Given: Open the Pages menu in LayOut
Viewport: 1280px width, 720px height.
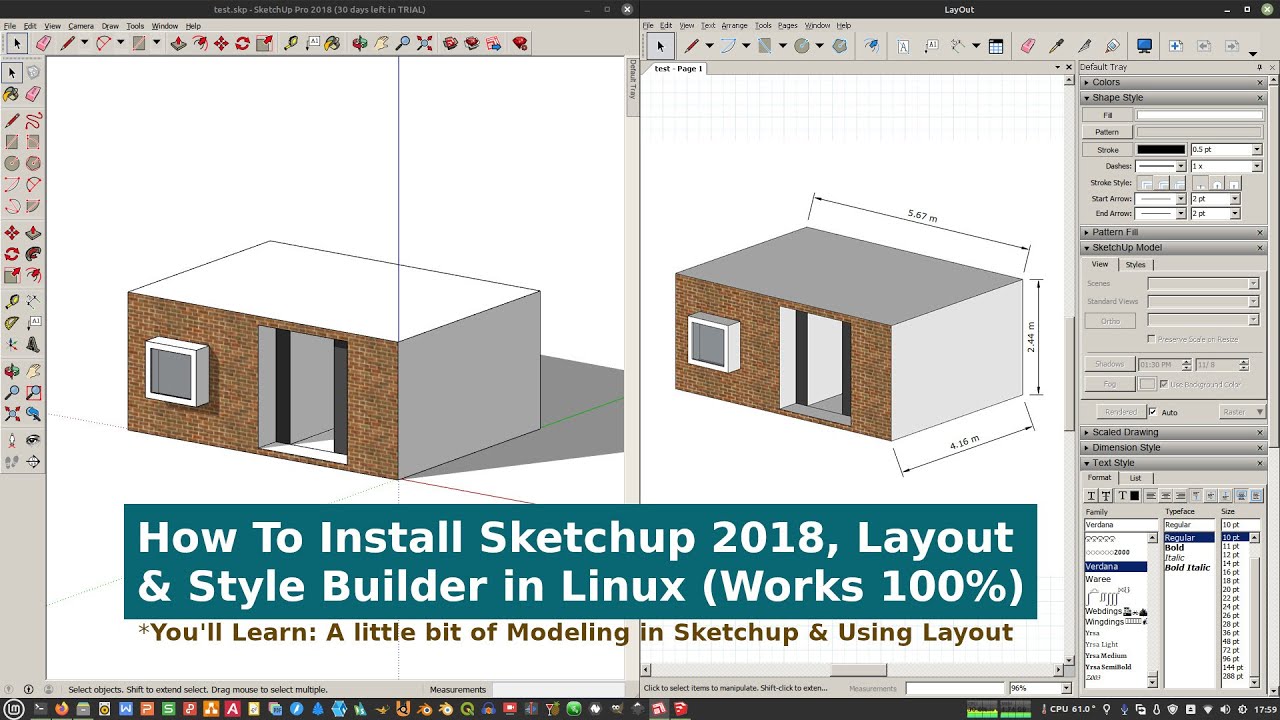Looking at the screenshot, I should 788,25.
